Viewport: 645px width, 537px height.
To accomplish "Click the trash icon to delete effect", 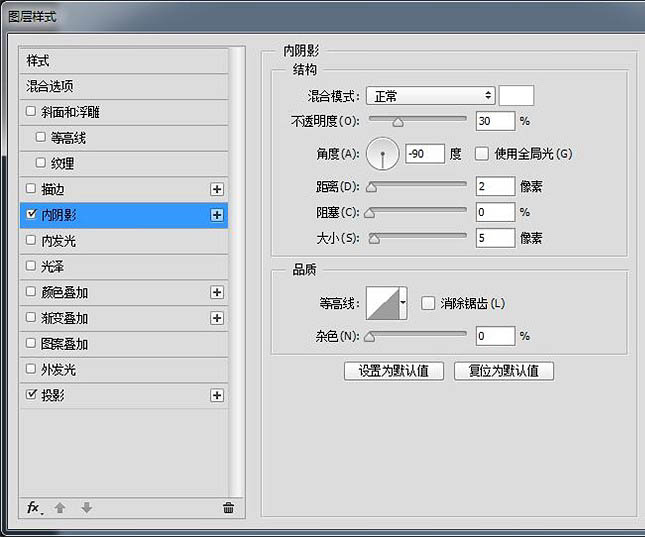I will (x=228, y=508).
